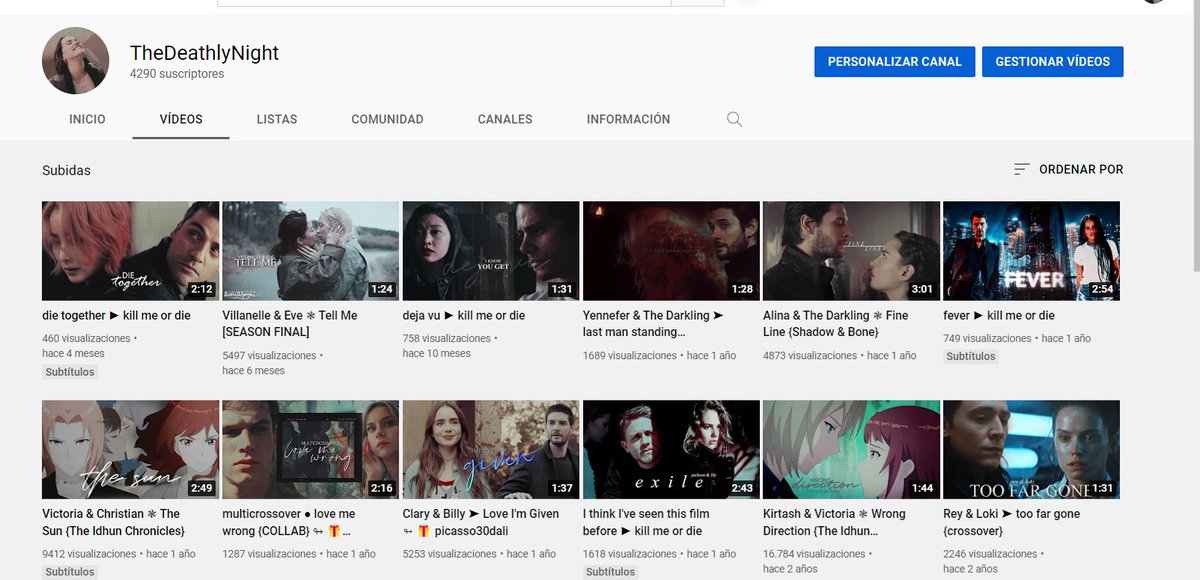
Task: Click the Subtítulos badge under 'I think I've seen this film'
Action: point(610,572)
